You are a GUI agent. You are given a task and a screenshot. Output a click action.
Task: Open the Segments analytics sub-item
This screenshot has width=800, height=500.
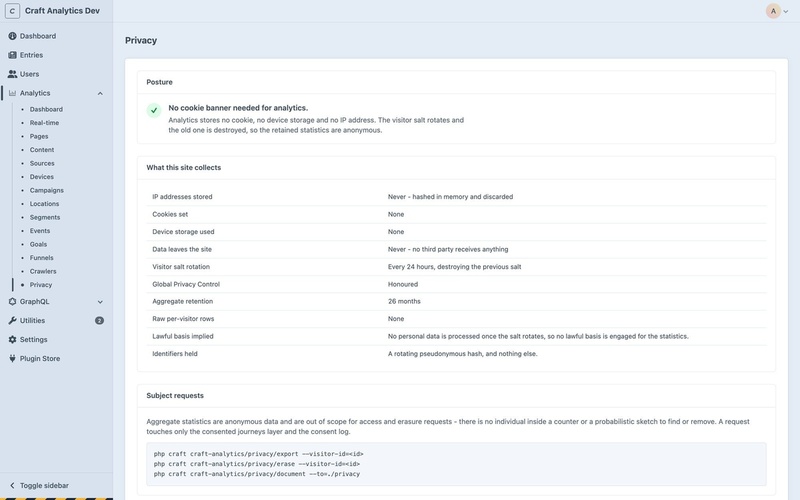(44, 217)
